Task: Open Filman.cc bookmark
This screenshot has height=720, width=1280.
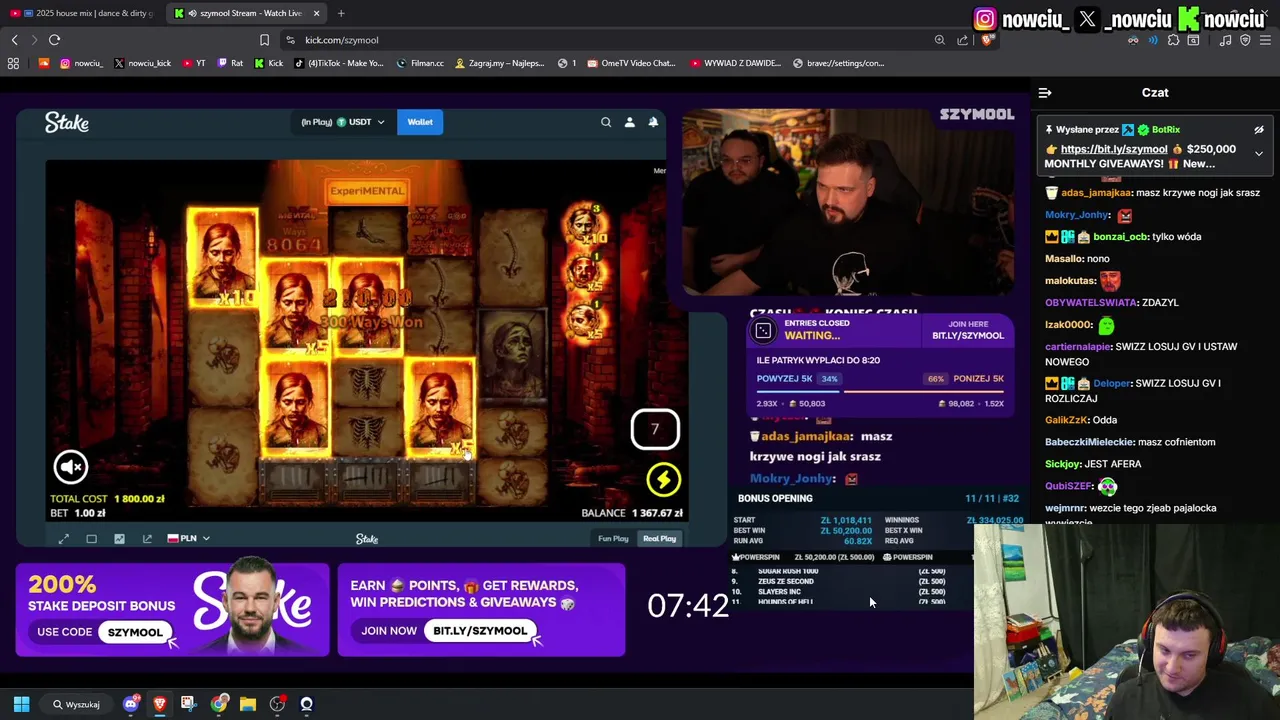Action: pyautogui.click(x=420, y=63)
